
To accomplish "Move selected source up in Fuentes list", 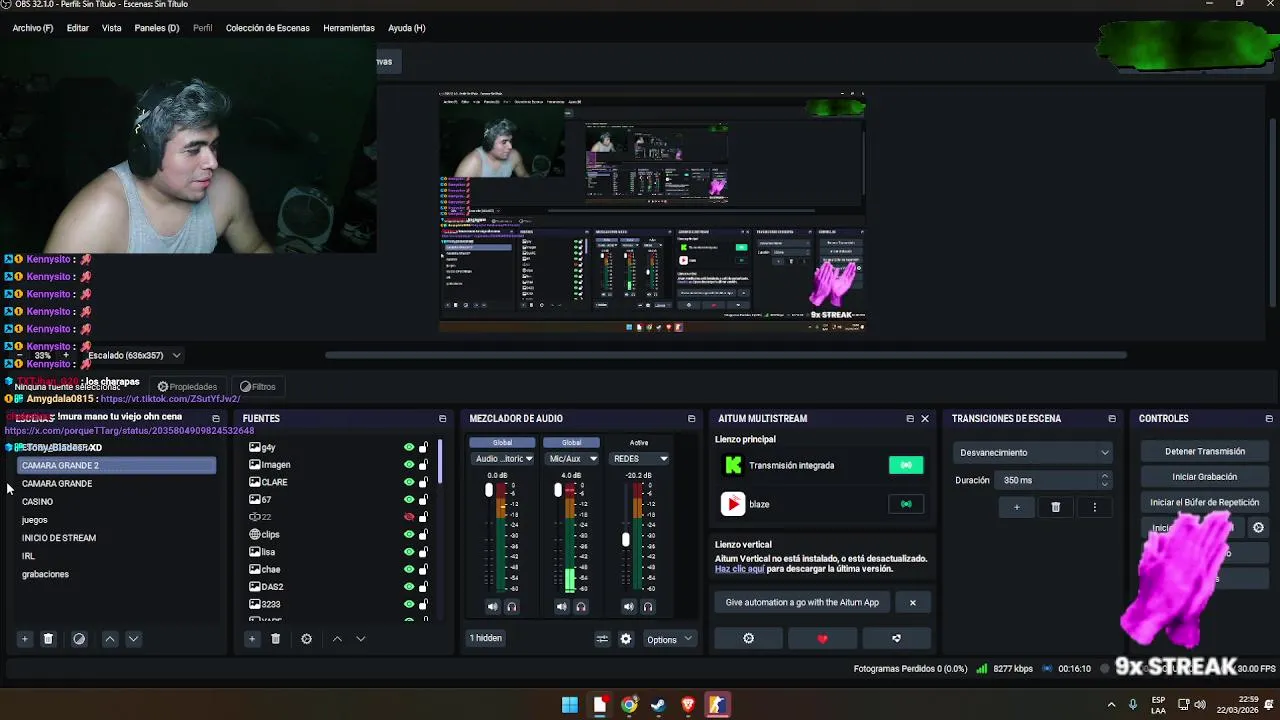I will pos(337,639).
